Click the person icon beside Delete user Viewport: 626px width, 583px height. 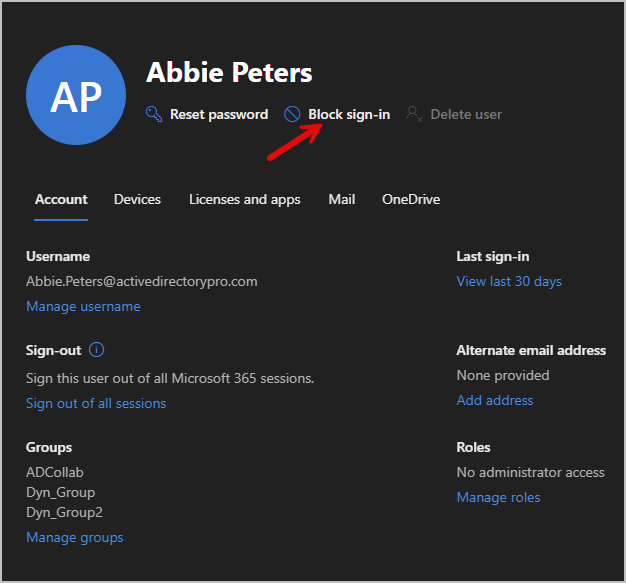pyautogui.click(x=414, y=114)
